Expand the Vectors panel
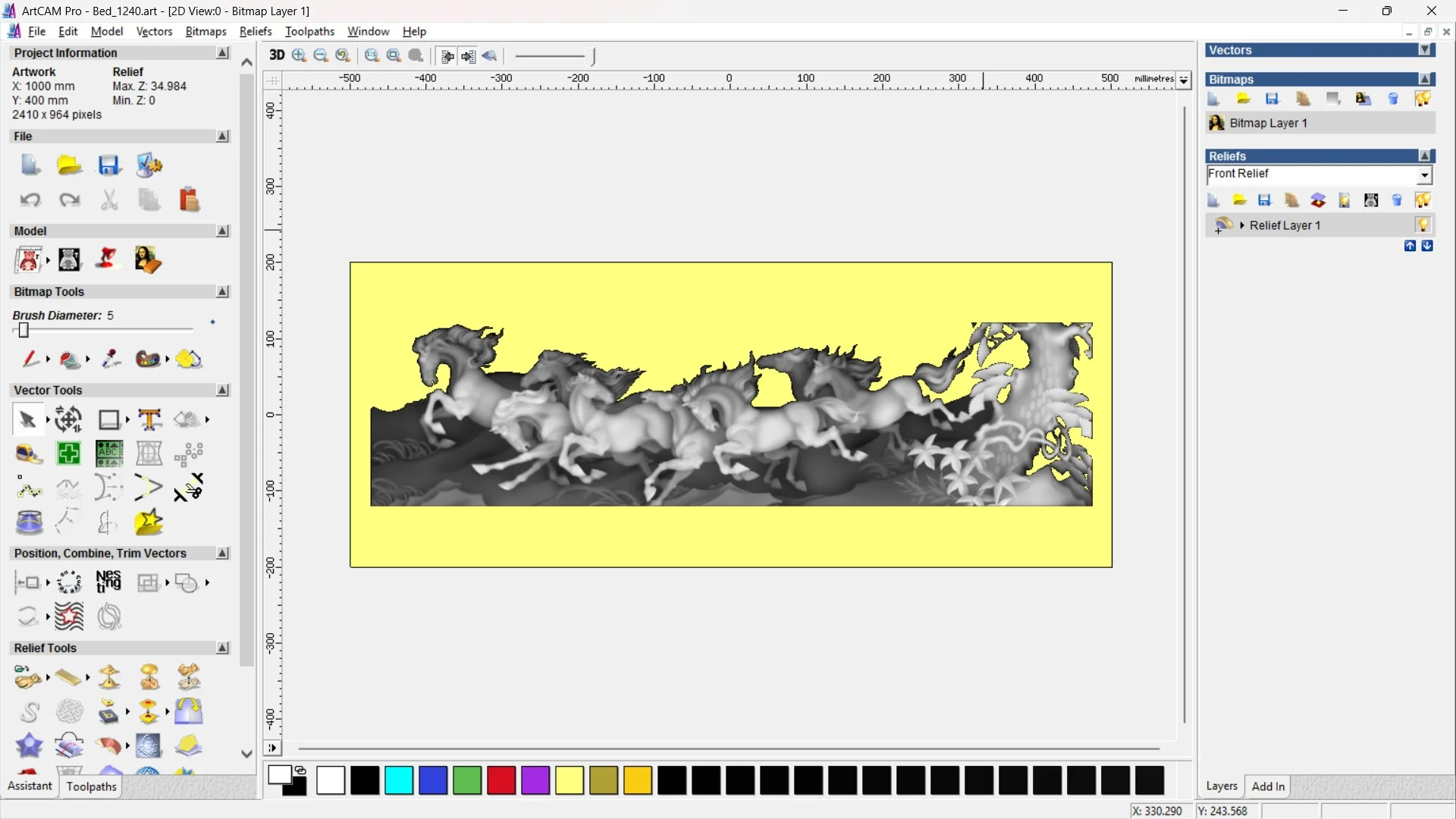This screenshot has height=819, width=1456. 1426,50
